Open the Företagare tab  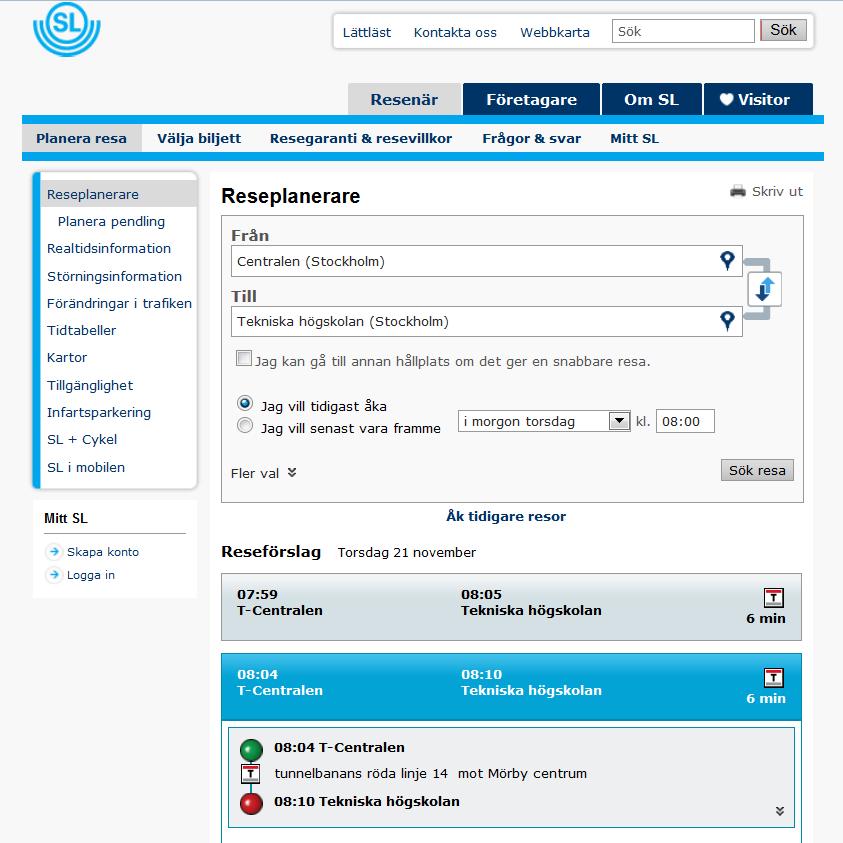pyautogui.click(x=531, y=99)
